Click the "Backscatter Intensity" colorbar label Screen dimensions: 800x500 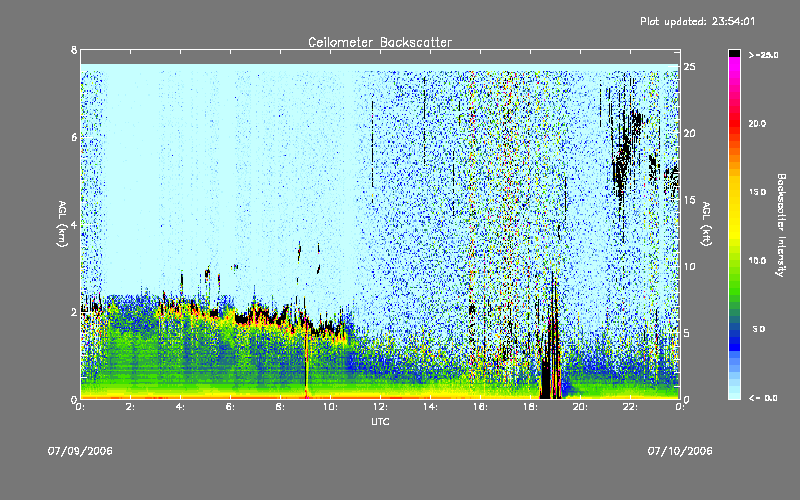pos(781,225)
